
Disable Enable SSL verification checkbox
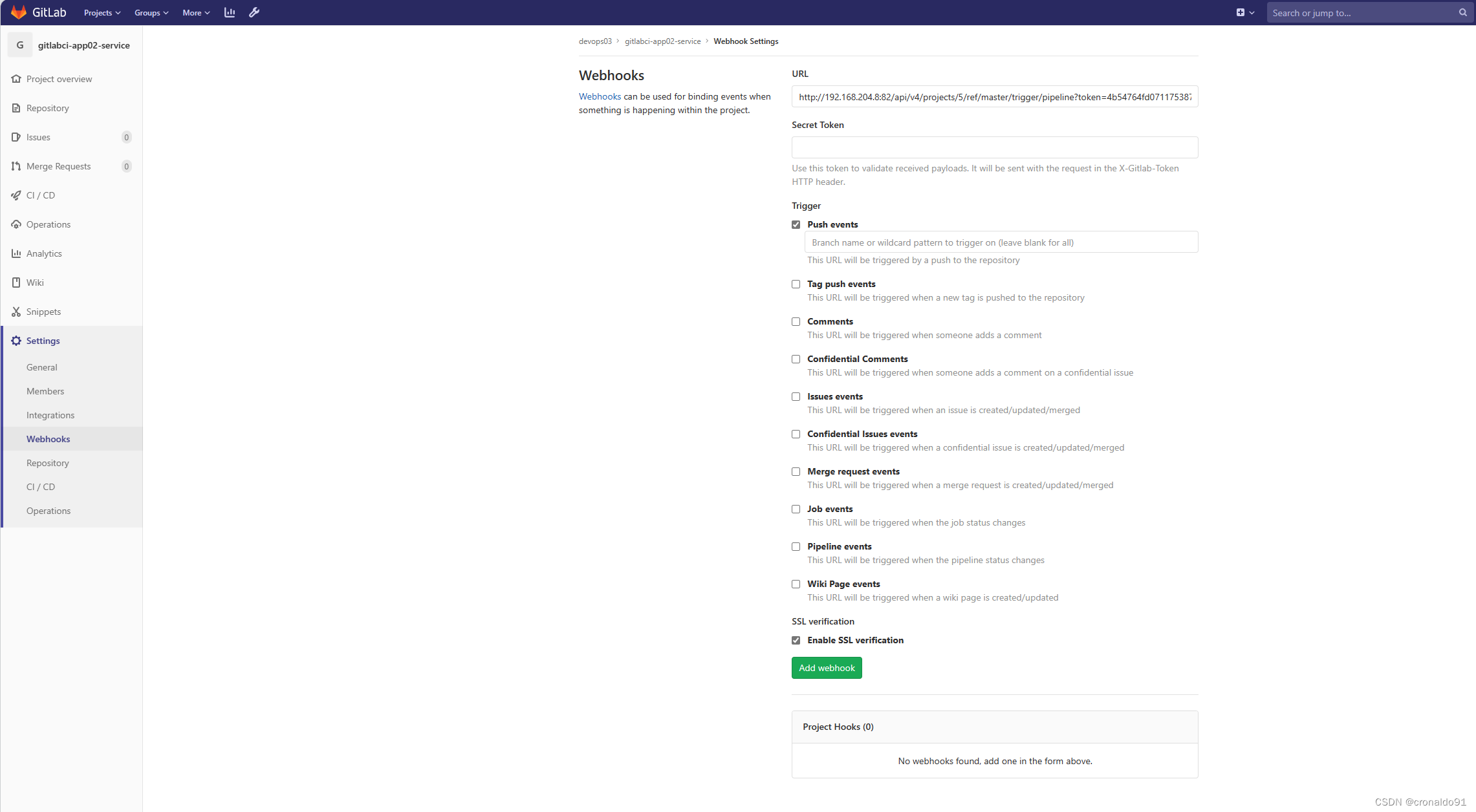796,641
